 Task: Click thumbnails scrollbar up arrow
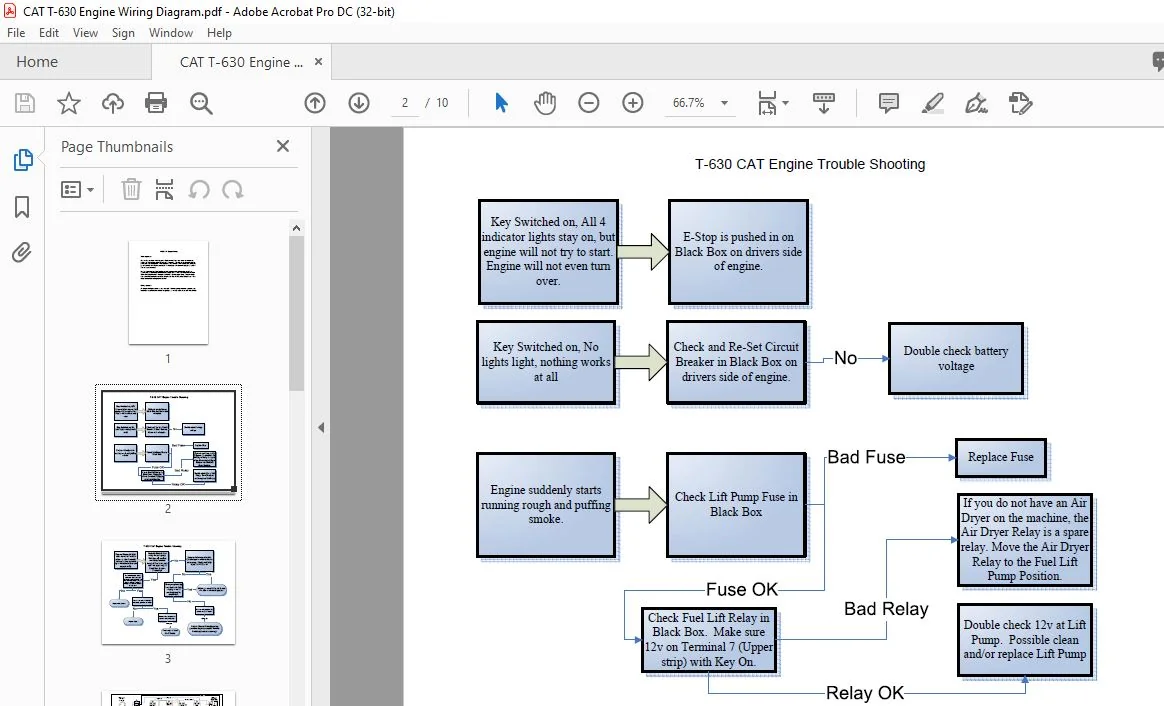pyautogui.click(x=296, y=228)
